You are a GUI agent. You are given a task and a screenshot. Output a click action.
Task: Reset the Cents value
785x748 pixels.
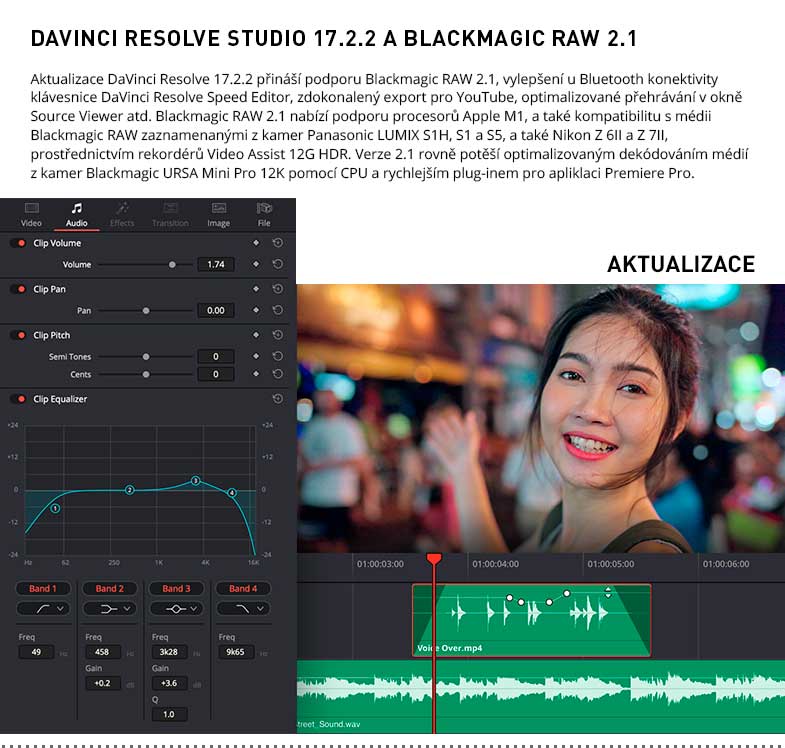point(277,373)
